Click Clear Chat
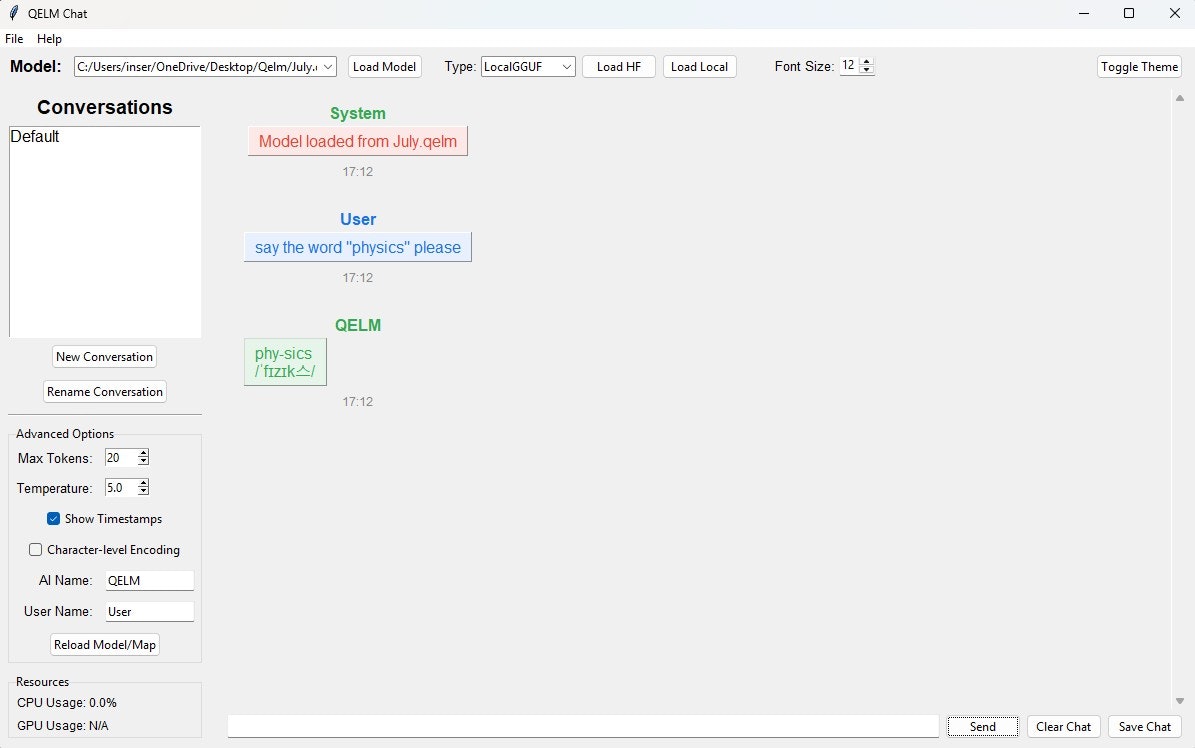This screenshot has height=748, width=1195. pos(1063,726)
